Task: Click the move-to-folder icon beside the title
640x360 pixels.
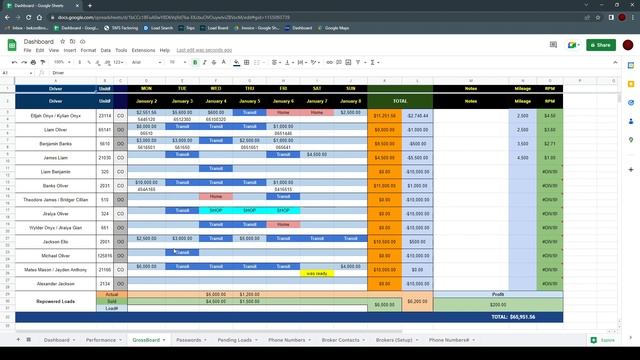Action: 72,42
